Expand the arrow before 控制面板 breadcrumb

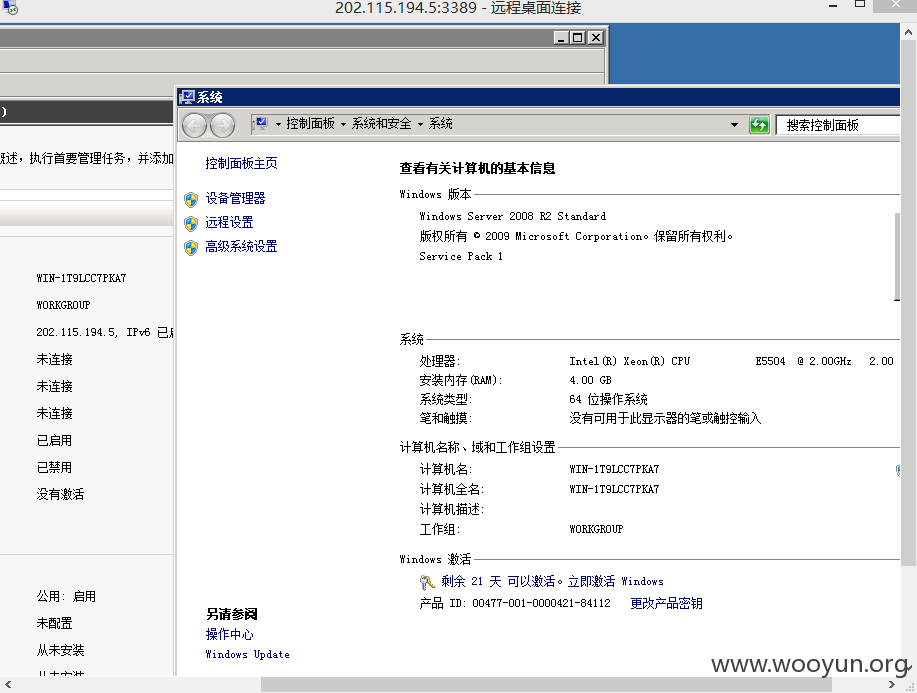(278, 124)
